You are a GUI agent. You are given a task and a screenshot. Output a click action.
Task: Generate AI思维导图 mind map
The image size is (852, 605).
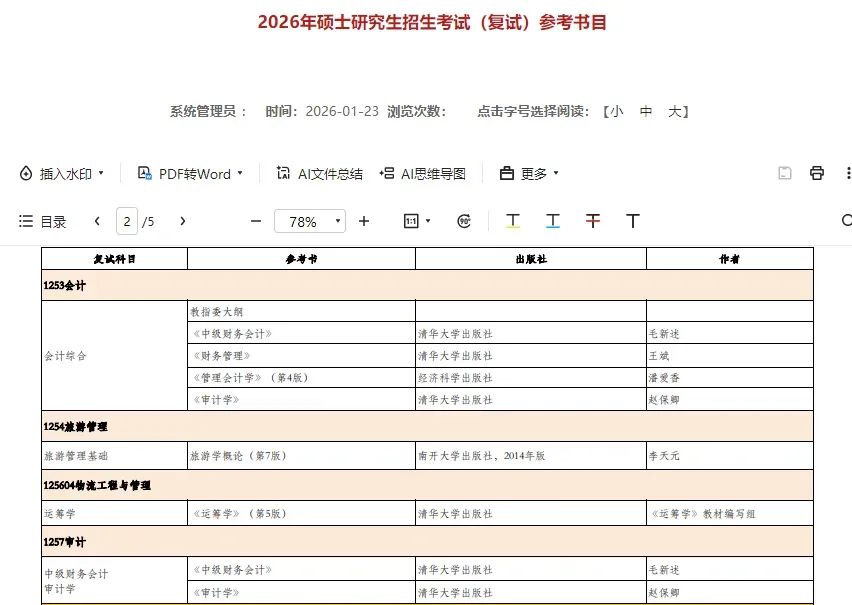(423, 174)
